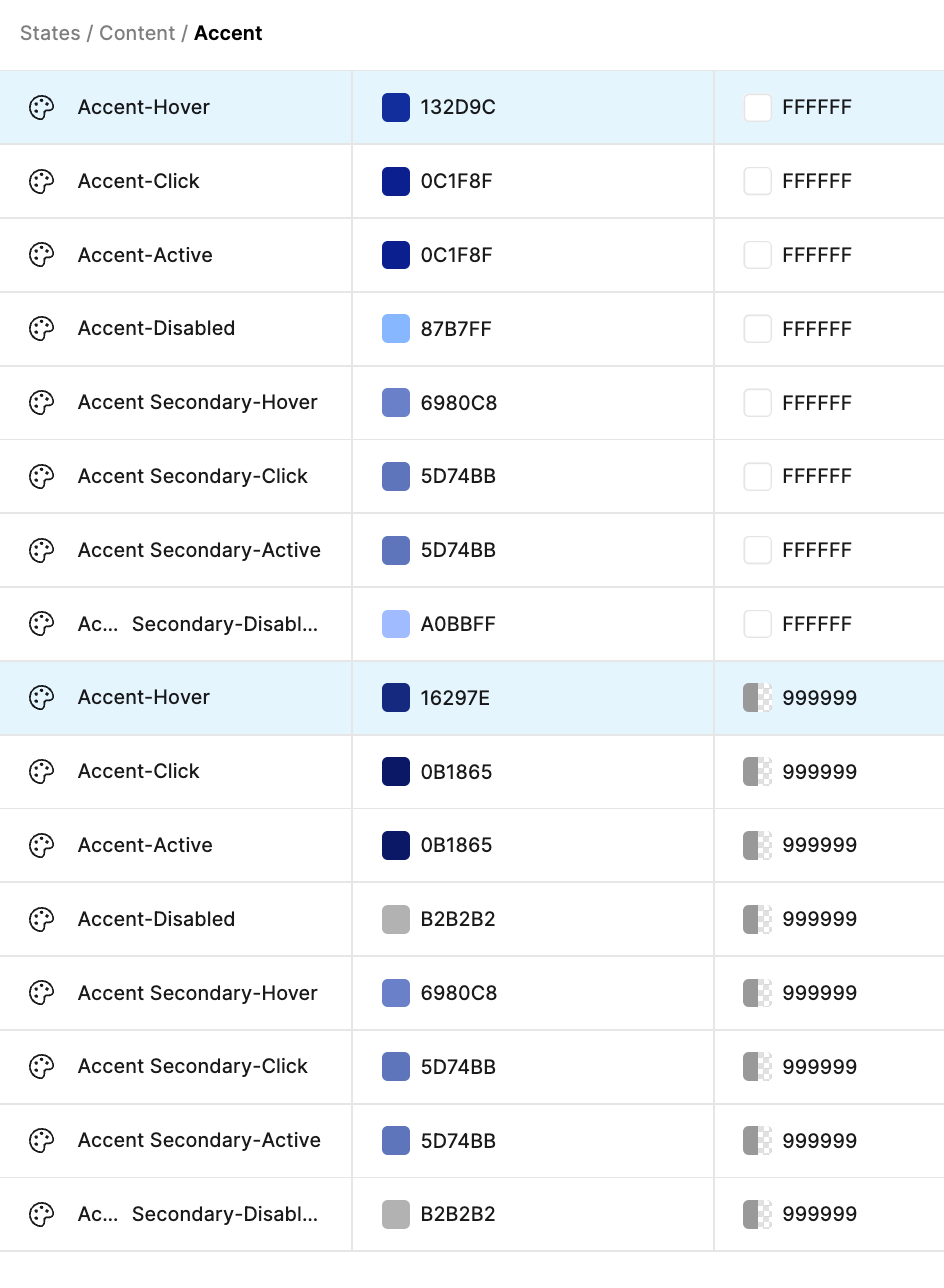Screen dimensions: 944x1288
Task: Click the 5D74BB value in Secondary-Active row with 999999
Action: click(458, 1141)
